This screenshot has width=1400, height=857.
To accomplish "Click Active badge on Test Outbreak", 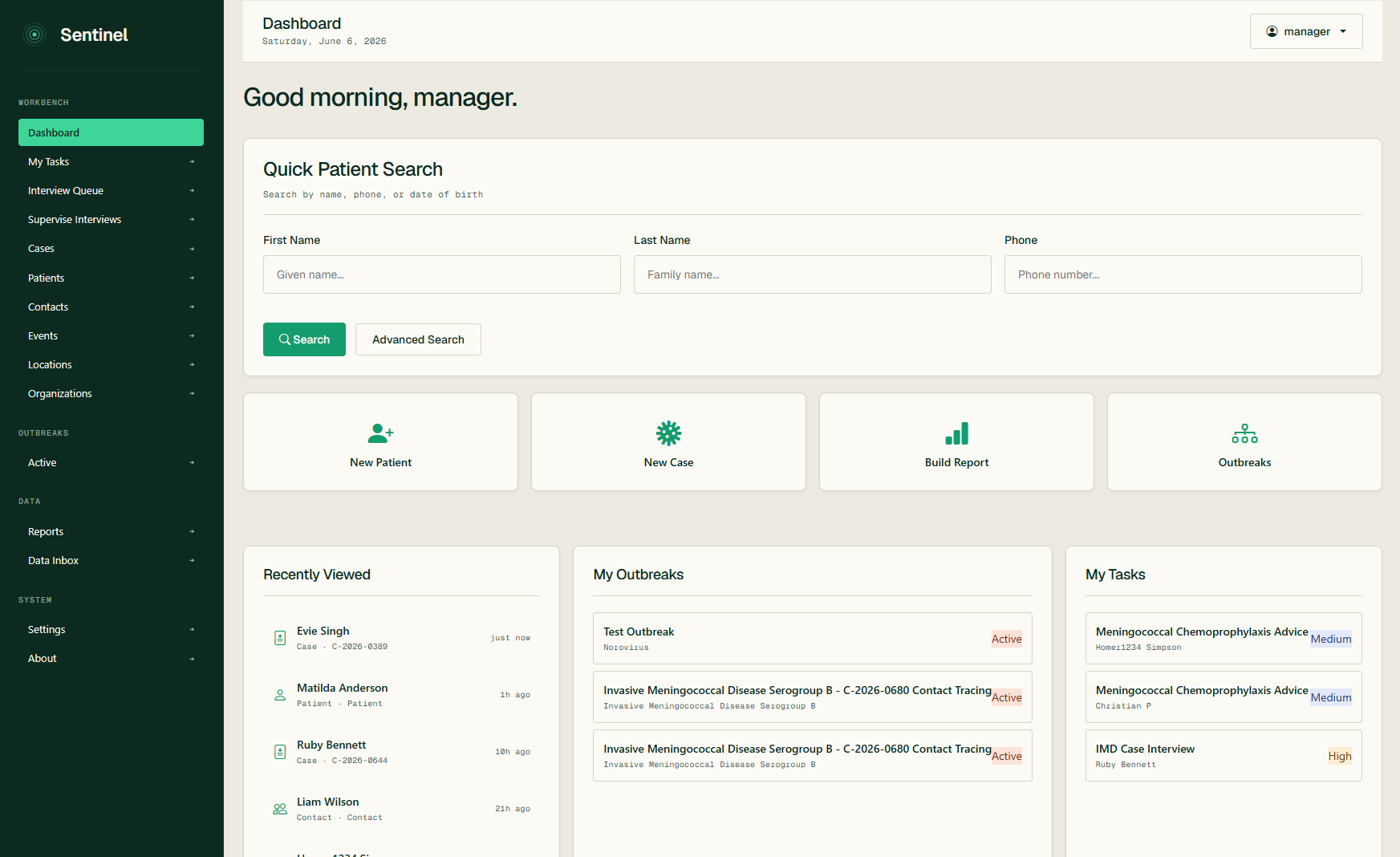I will point(1006,639).
